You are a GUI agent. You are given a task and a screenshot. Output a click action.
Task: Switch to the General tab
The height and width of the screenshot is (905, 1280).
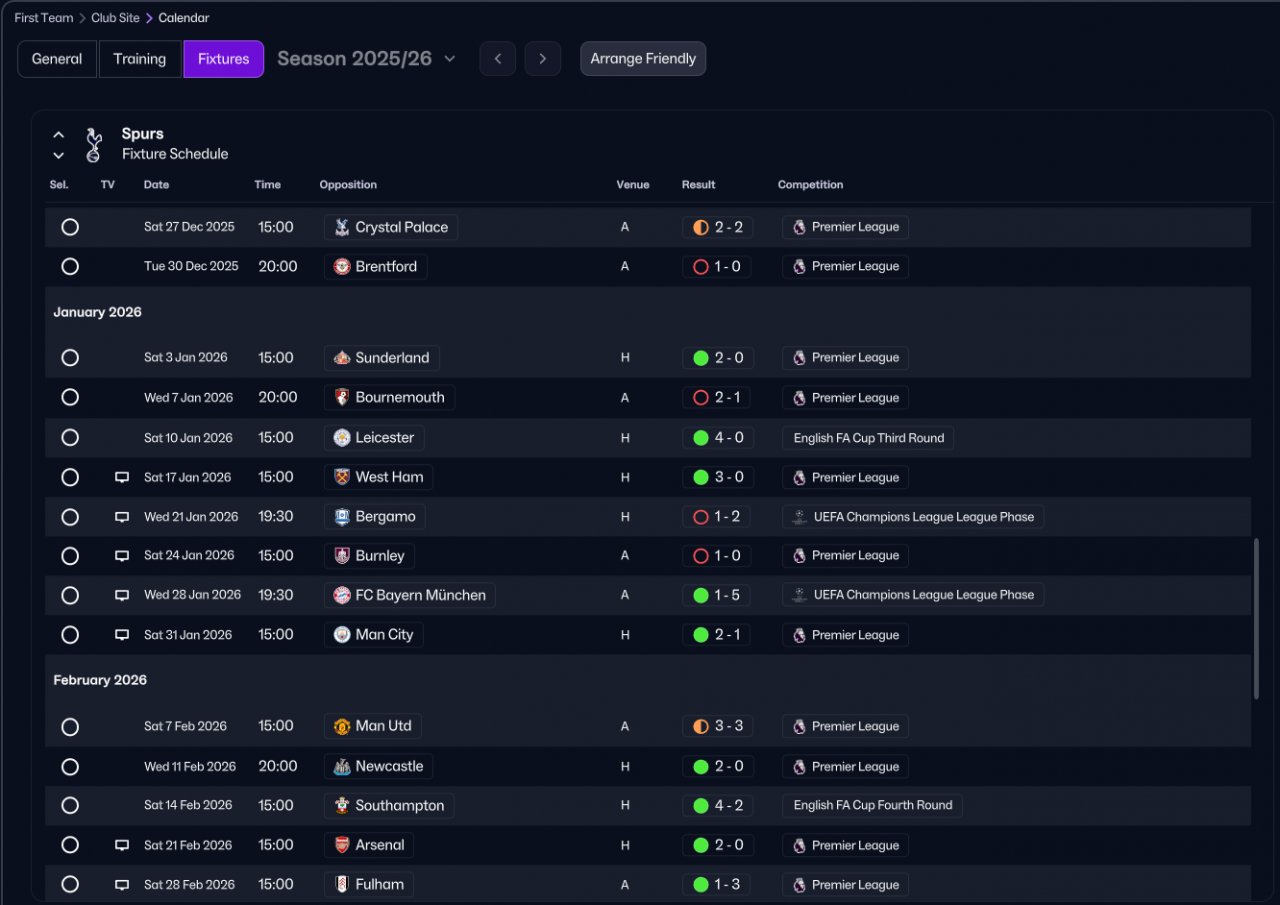click(57, 59)
